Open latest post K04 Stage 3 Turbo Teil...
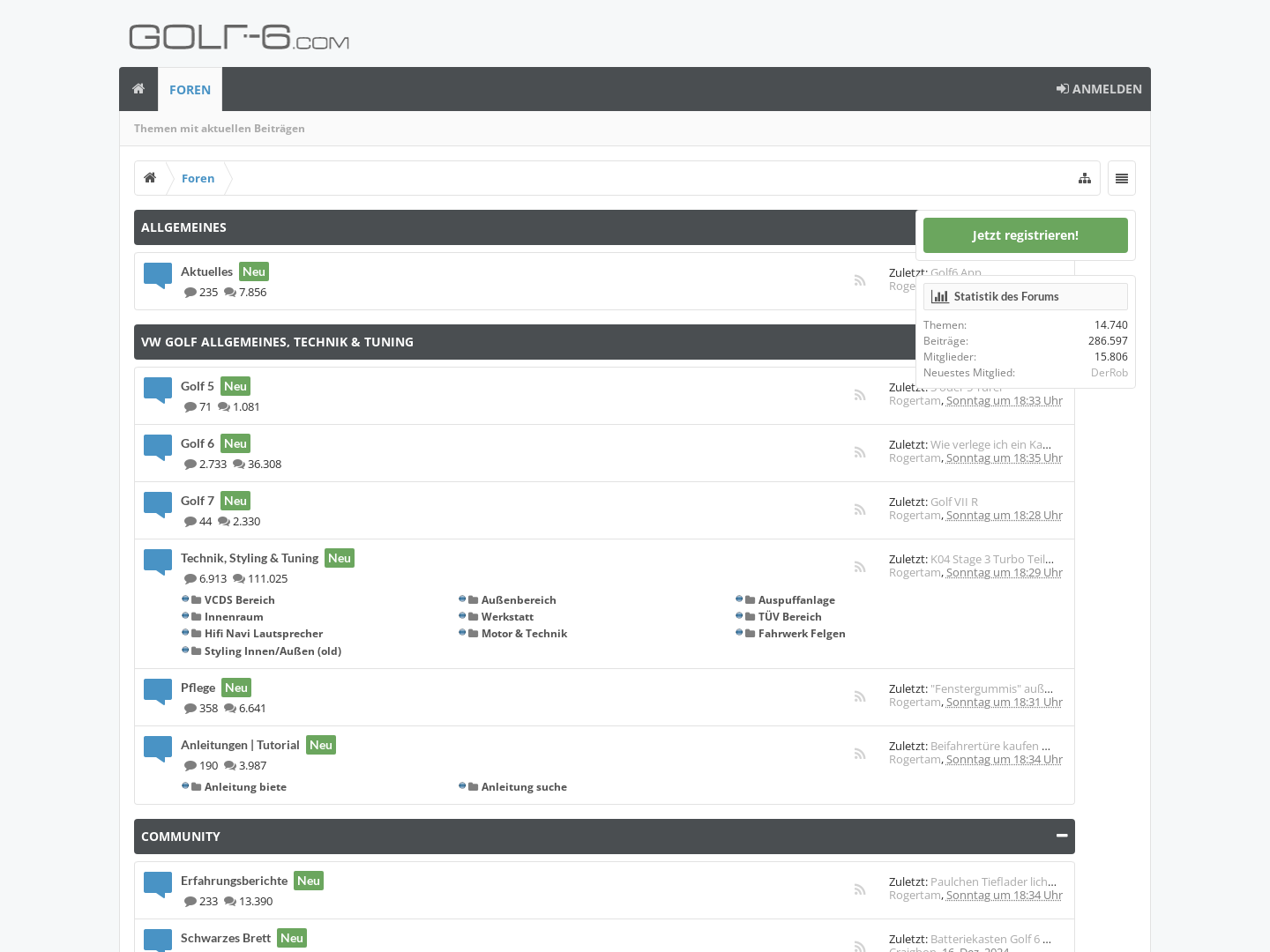This screenshot has width=1270, height=952. tap(992, 559)
